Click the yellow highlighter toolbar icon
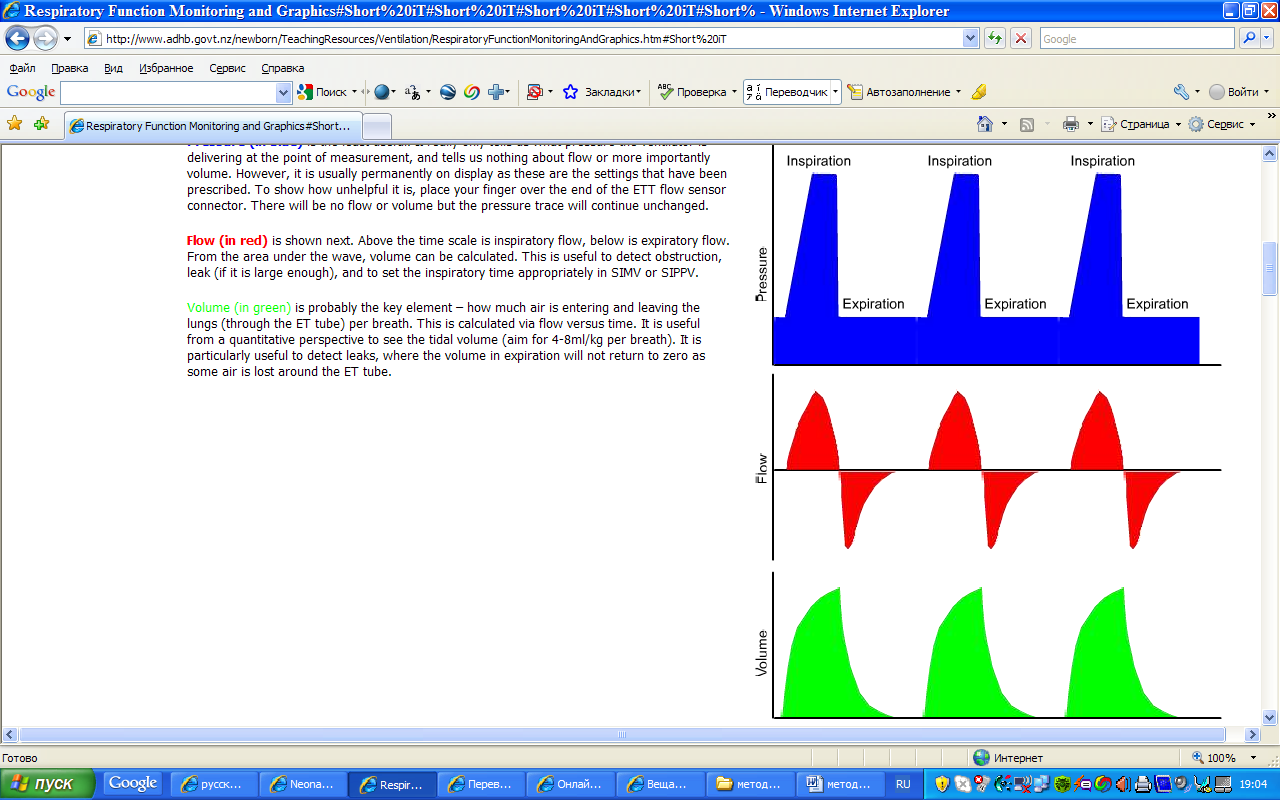 point(979,92)
